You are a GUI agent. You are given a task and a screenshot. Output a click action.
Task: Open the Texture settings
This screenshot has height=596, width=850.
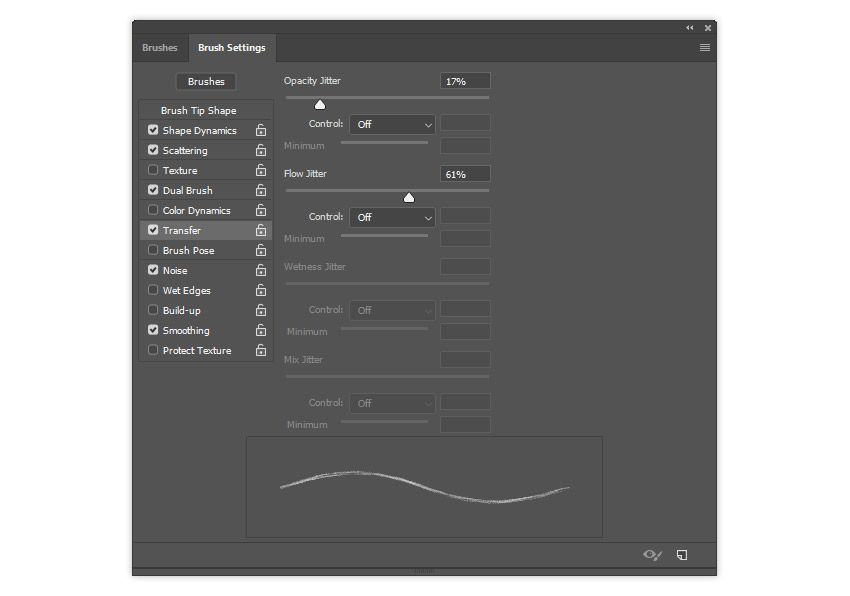180,171
